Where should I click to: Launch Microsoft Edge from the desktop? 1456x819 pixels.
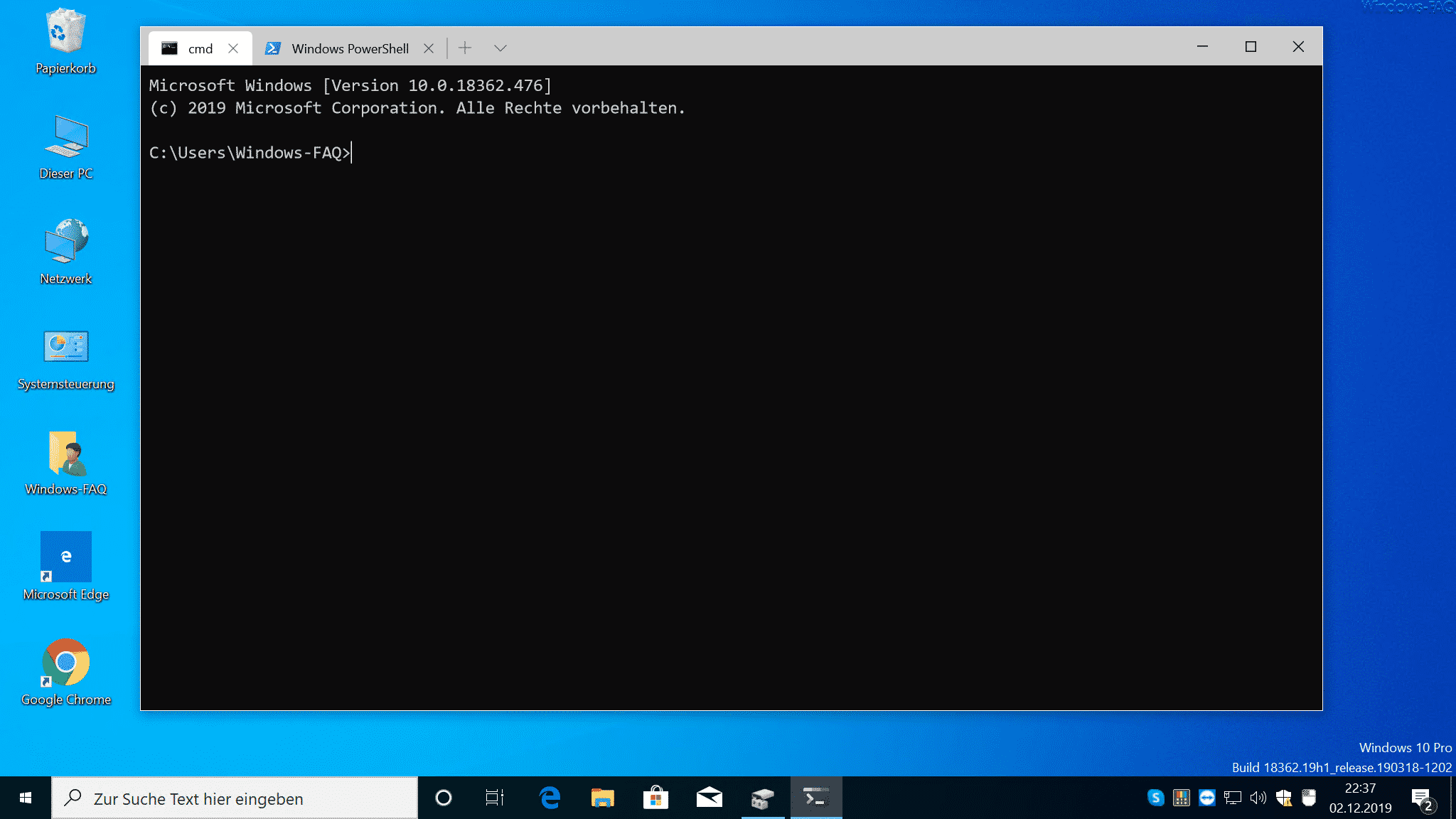click(x=66, y=558)
